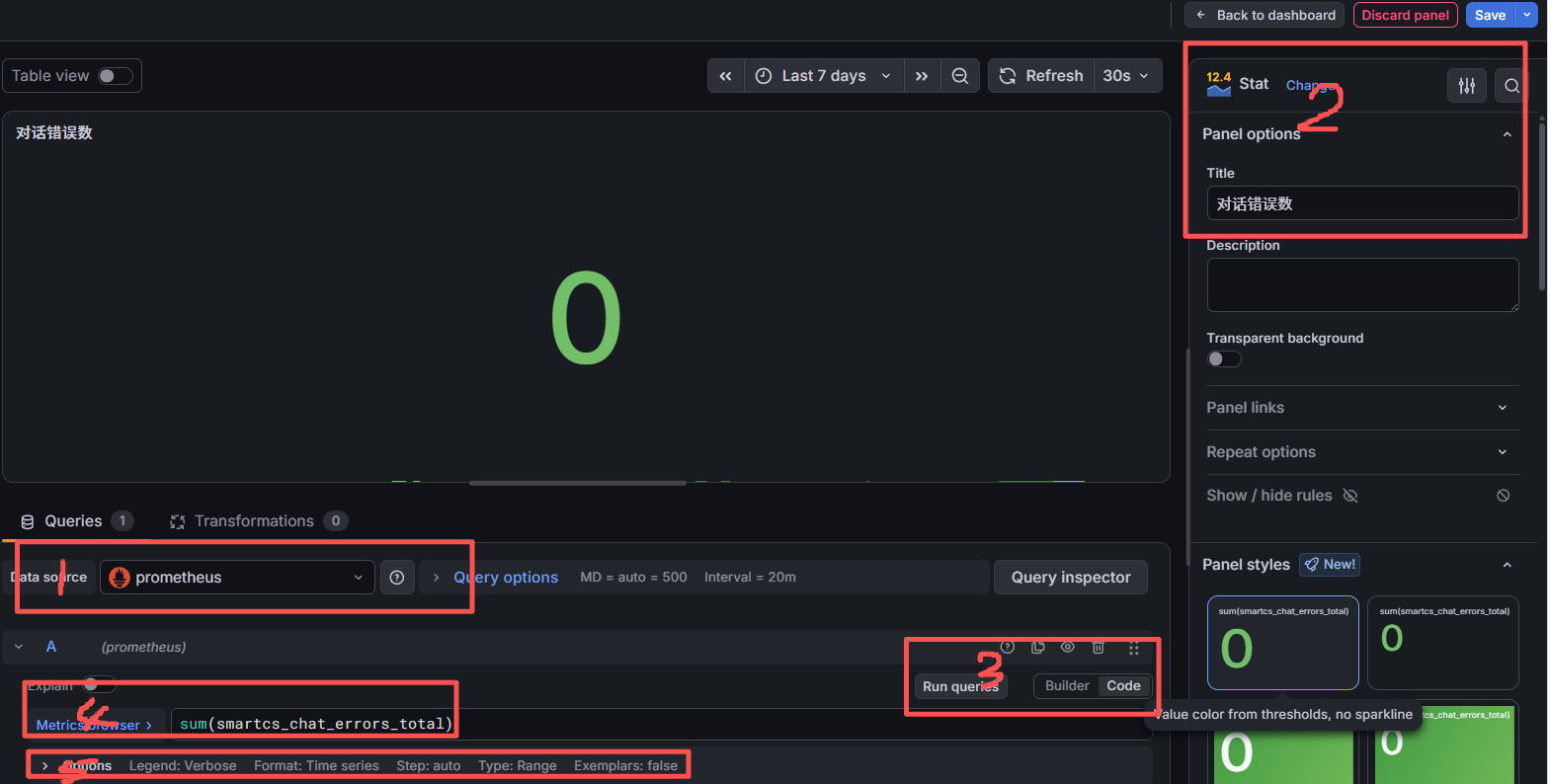Click the time range forward arrow icon

922,76
